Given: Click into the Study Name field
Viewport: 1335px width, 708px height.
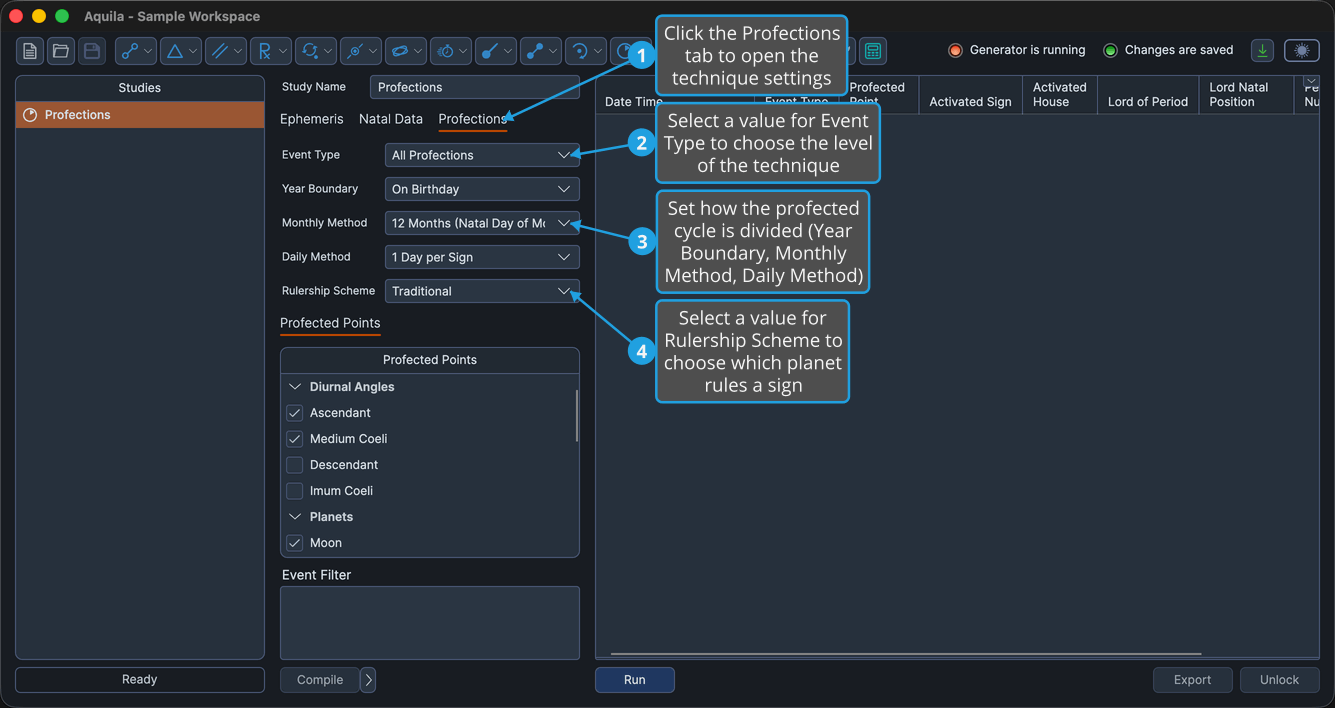Looking at the screenshot, I should [x=475, y=87].
